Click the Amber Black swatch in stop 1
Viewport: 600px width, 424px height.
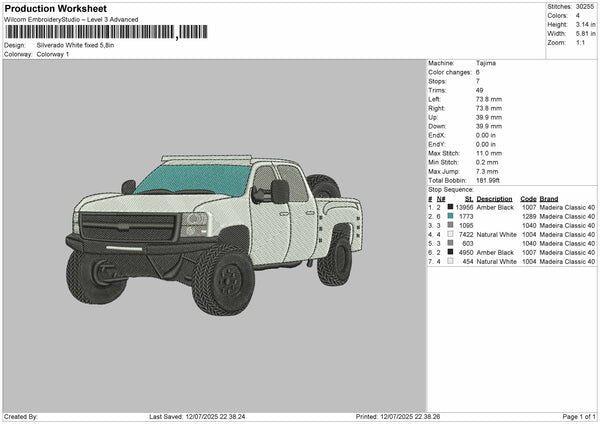pyautogui.click(x=451, y=207)
